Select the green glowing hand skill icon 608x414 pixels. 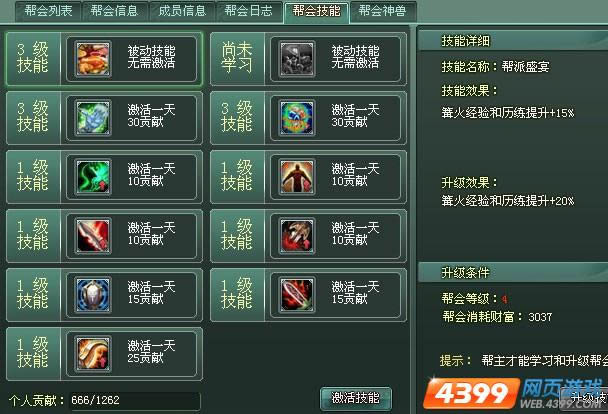click(93, 118)
